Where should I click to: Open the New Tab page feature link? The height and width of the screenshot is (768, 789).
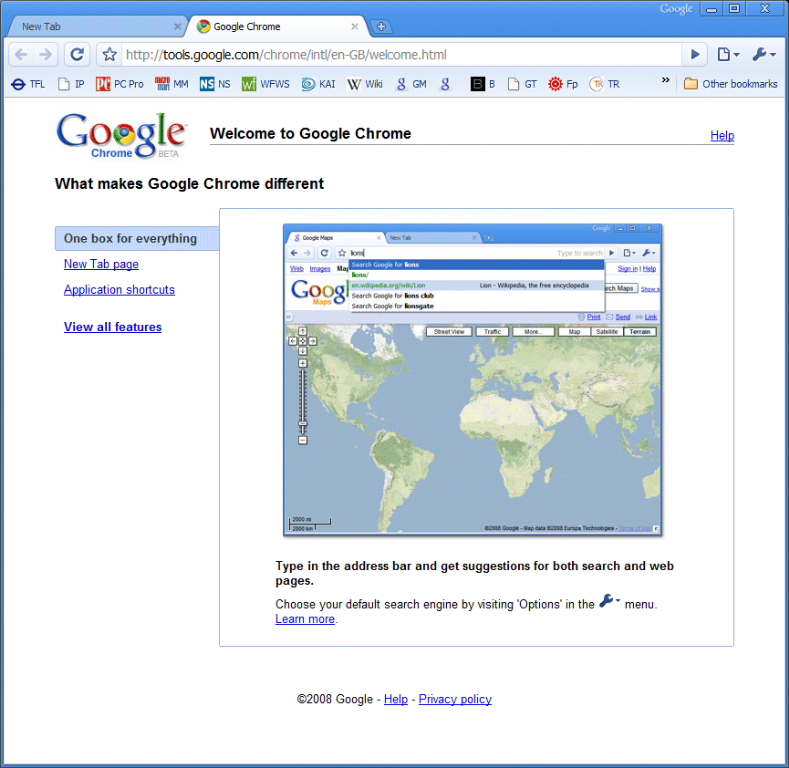[x=101, y=264]
